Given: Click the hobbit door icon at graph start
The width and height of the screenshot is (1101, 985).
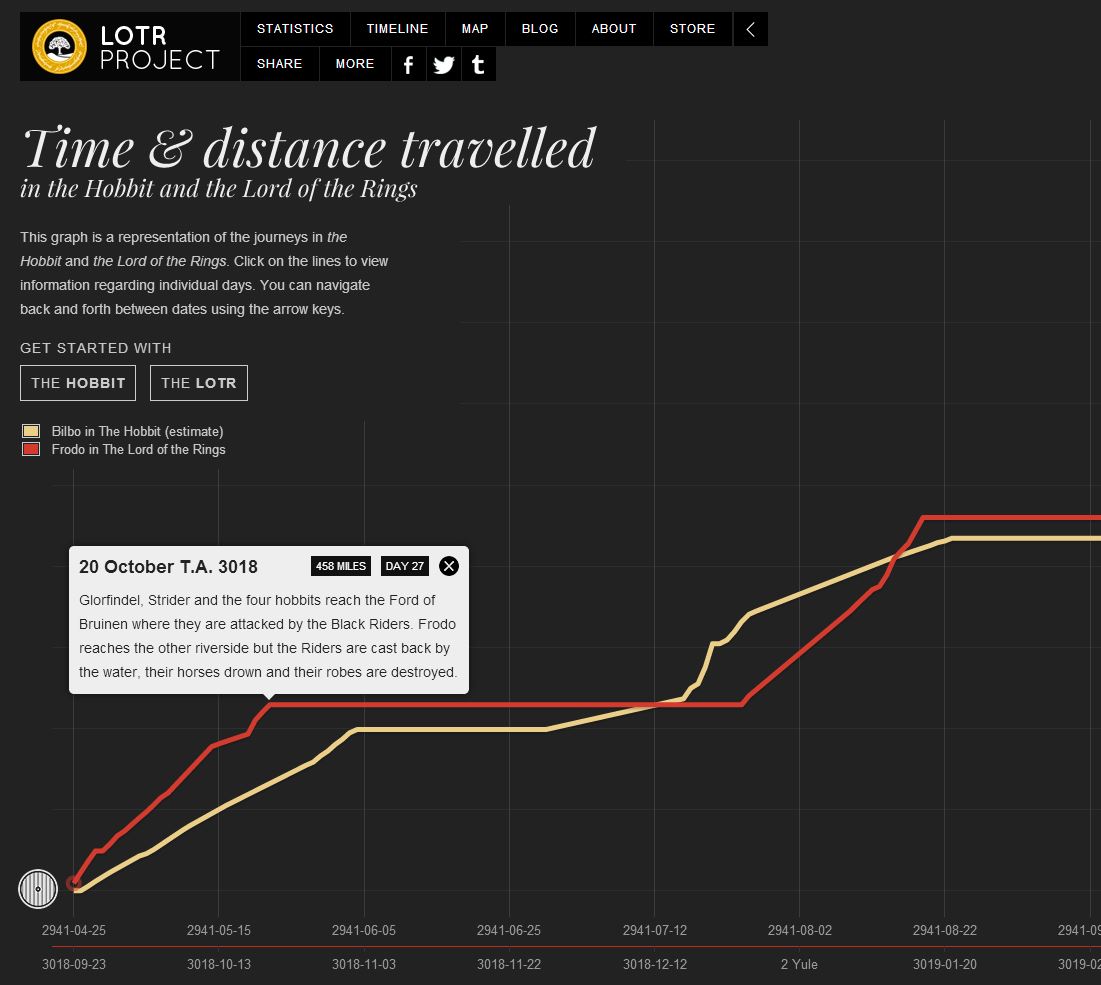Looking at the screenshot, I should pos(38,889).
